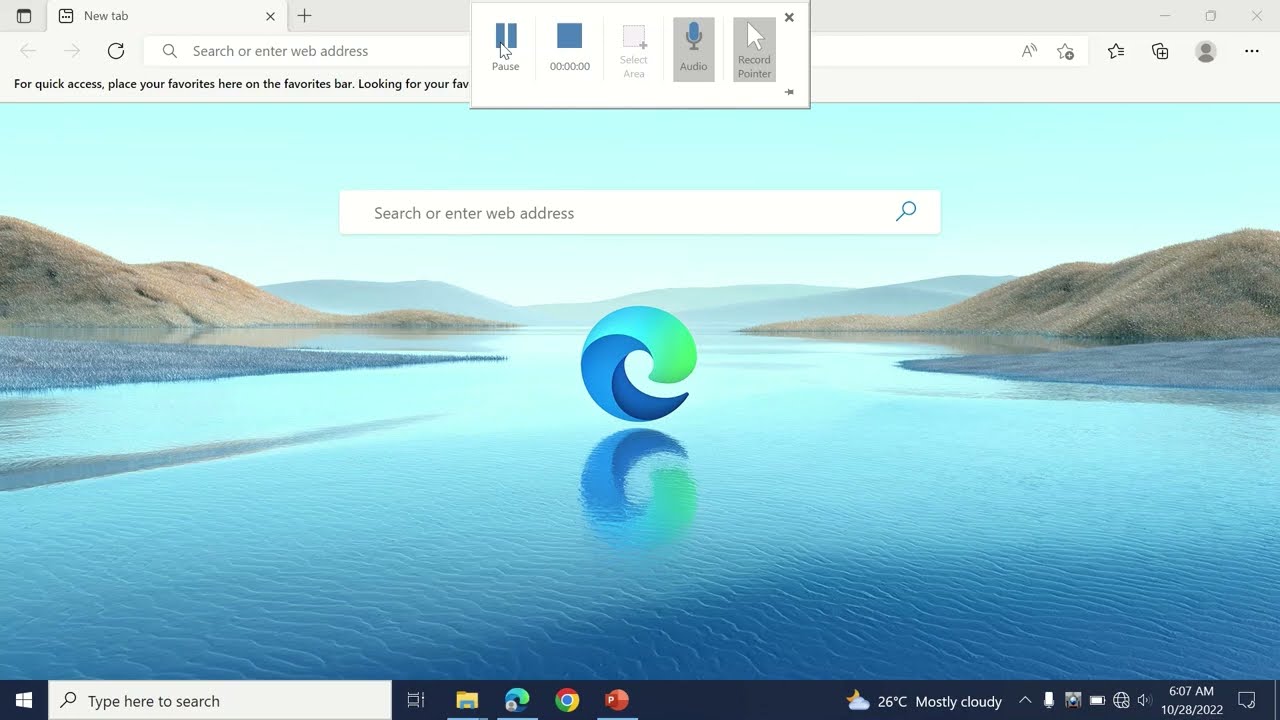The image size is (1280, 720).
Task: Toggle Record Pointer option
Action: (x=754, y=49)
